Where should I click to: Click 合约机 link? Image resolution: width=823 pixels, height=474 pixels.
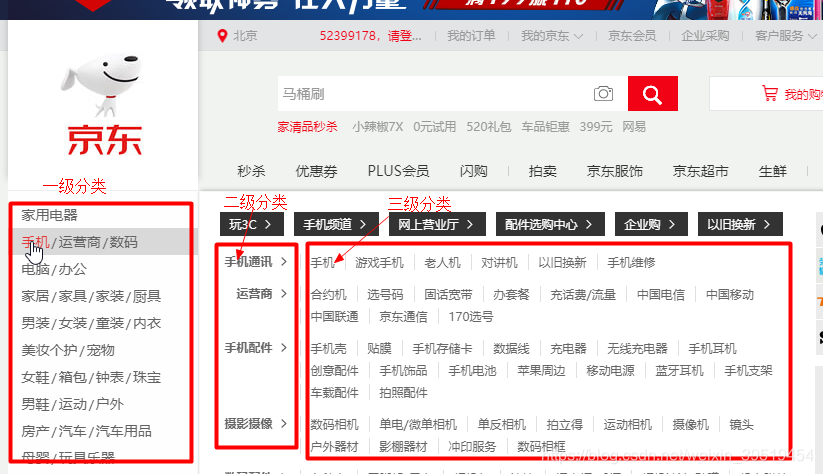329,295
